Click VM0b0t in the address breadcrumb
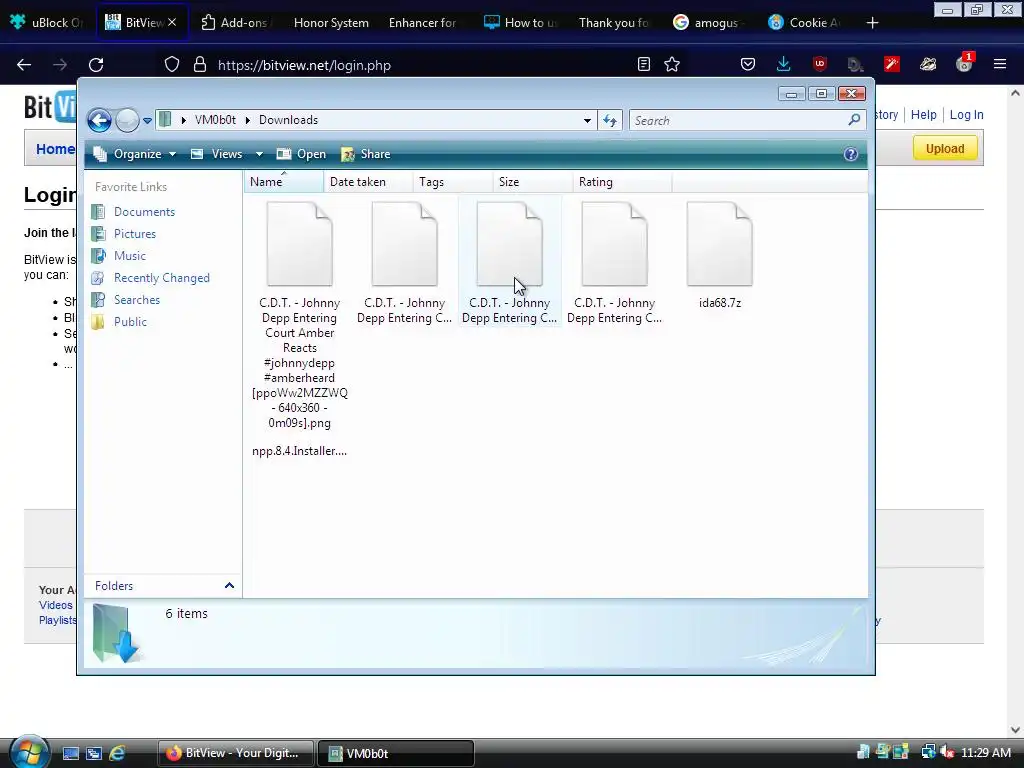The width and height of the screenshot is (1024, 768). tap(216, 120)
